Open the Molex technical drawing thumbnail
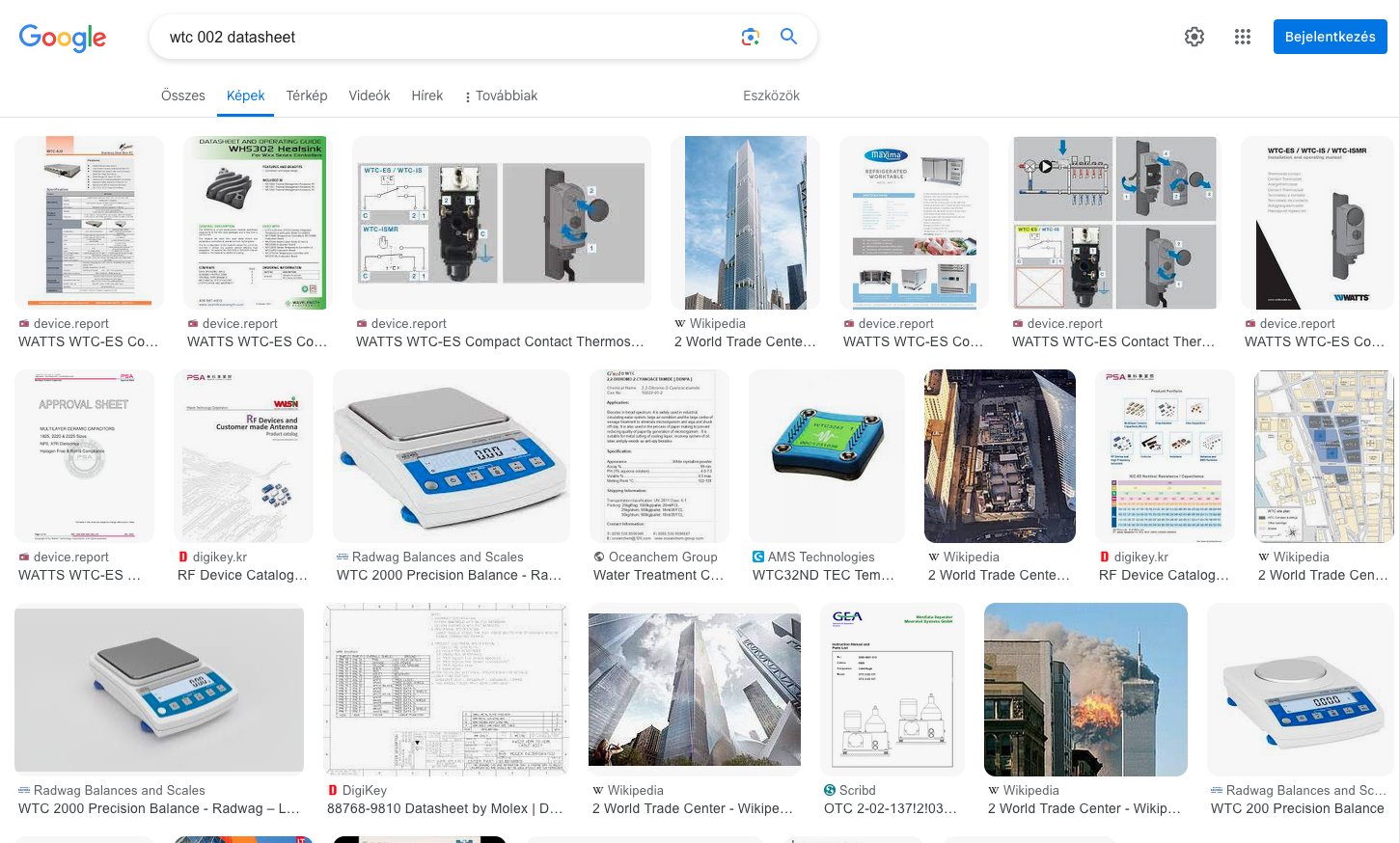 coord(446,690)
